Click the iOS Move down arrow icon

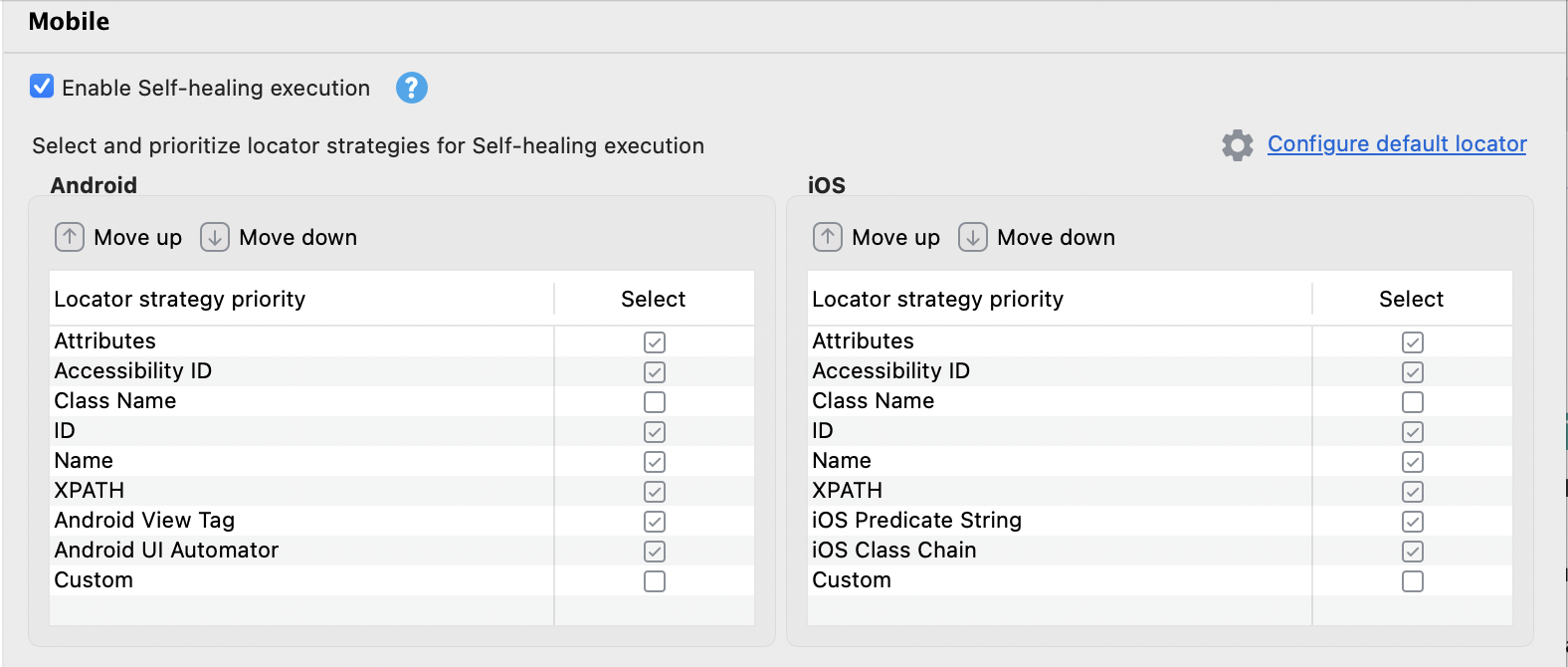973,237
